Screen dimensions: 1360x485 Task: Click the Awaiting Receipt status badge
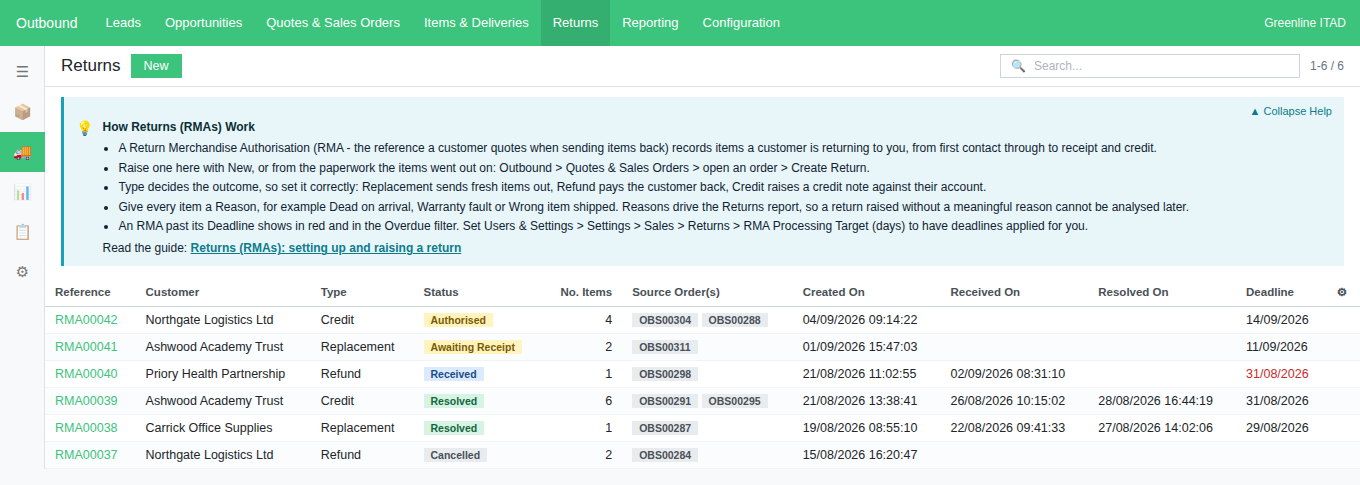(473, 347)
